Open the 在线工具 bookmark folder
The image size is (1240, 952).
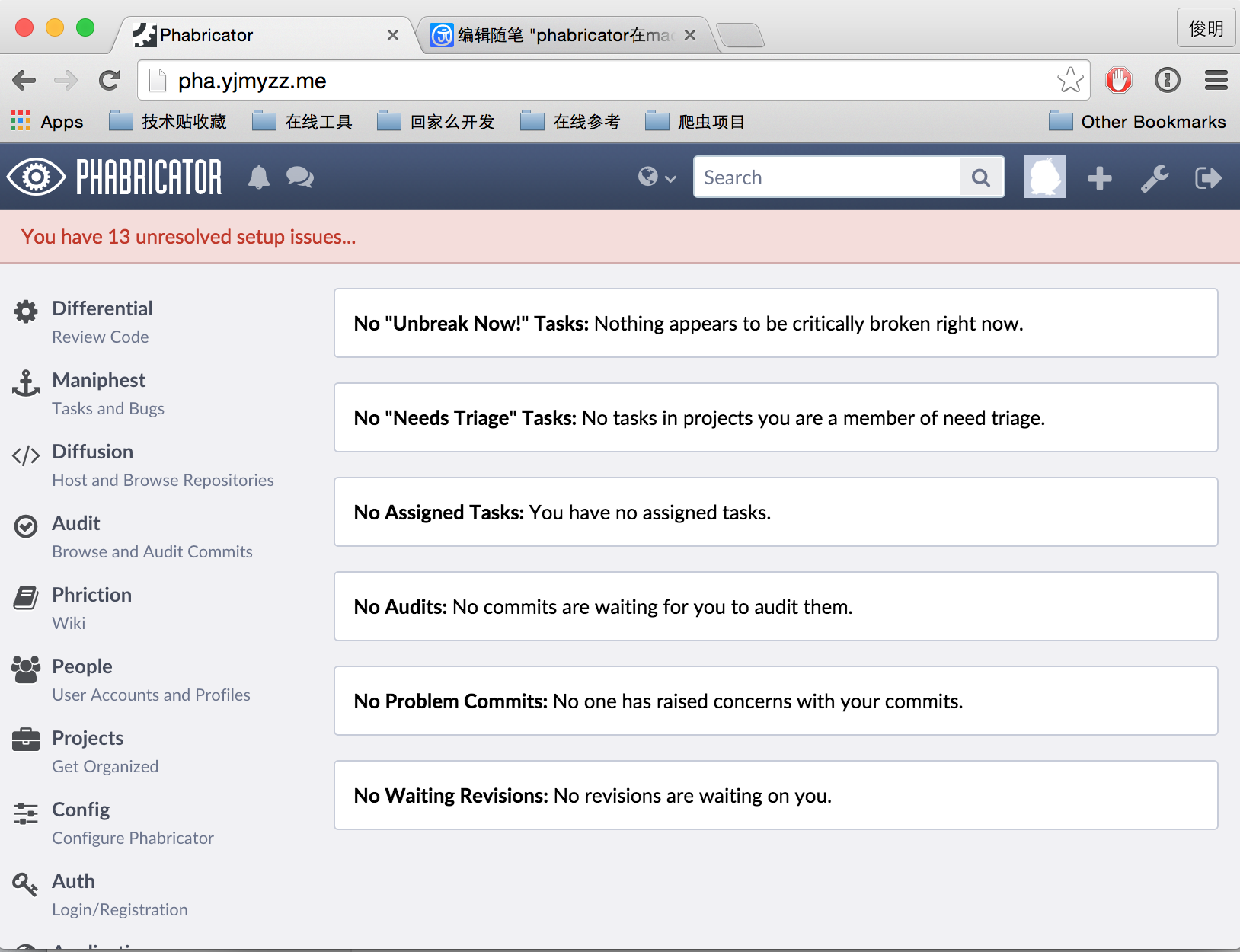coord(302,122)
